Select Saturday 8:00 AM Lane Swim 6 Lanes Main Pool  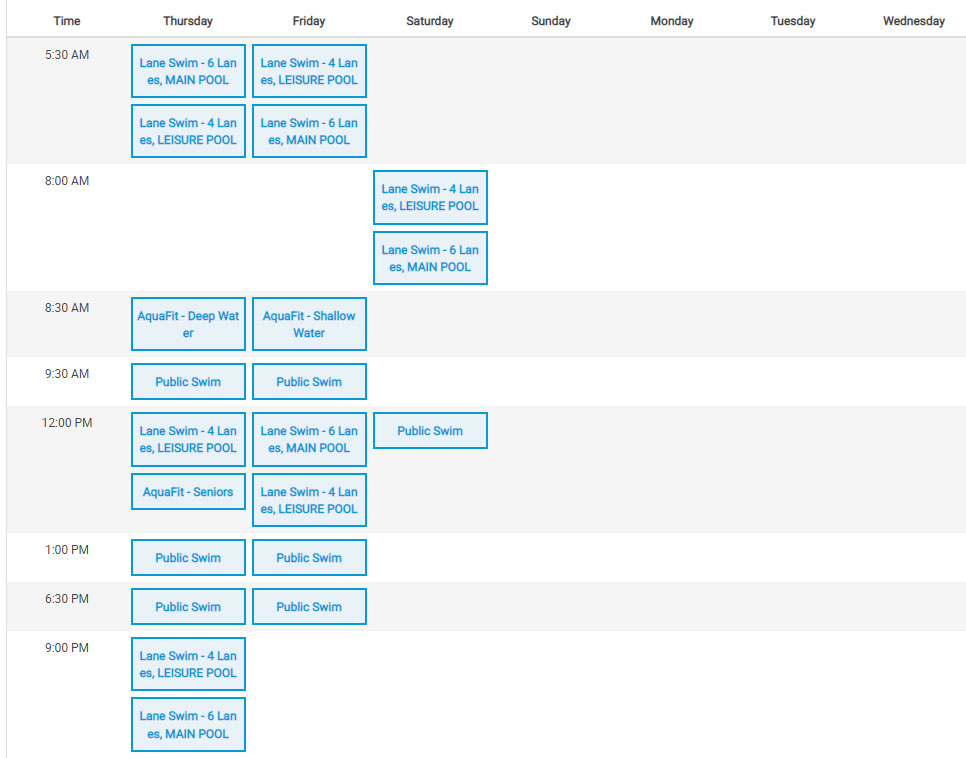tap(430, 258)
